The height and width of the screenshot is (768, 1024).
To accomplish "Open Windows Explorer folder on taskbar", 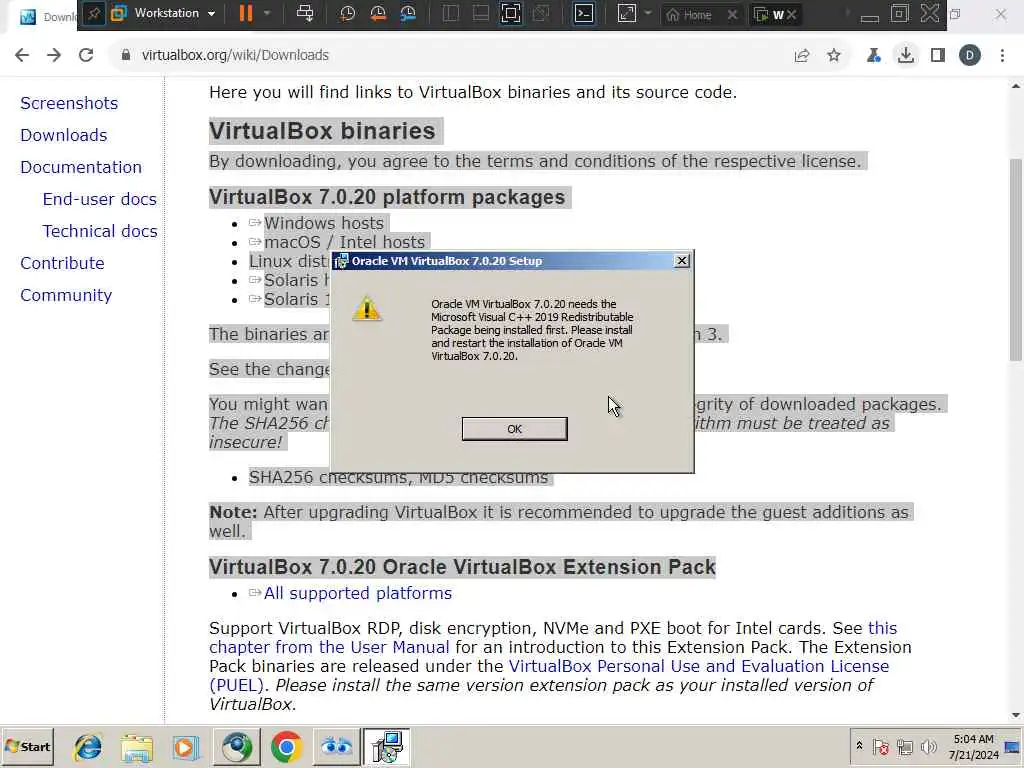I will coord(136,747).
